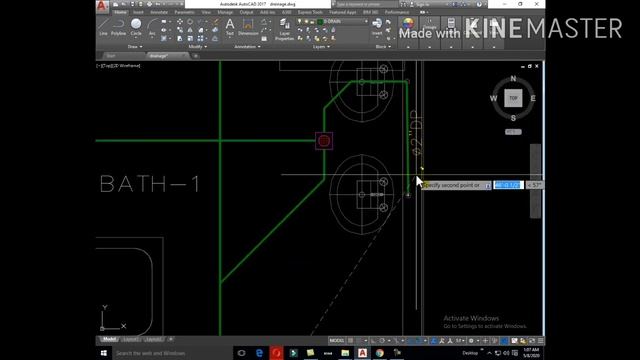The image size is (640, 360).
Task: Switch to the Insert ribbon tab
Action: (x=138, y=13)
